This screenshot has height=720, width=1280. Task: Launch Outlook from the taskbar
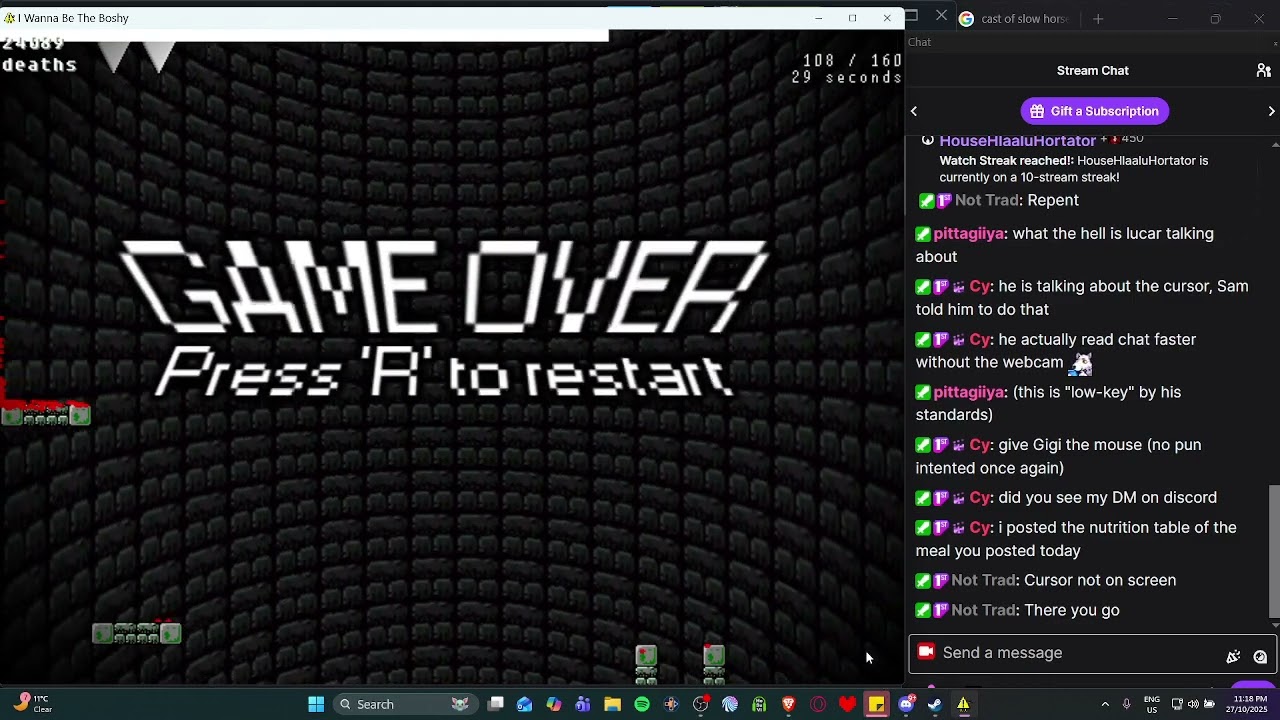pos(524,704)
